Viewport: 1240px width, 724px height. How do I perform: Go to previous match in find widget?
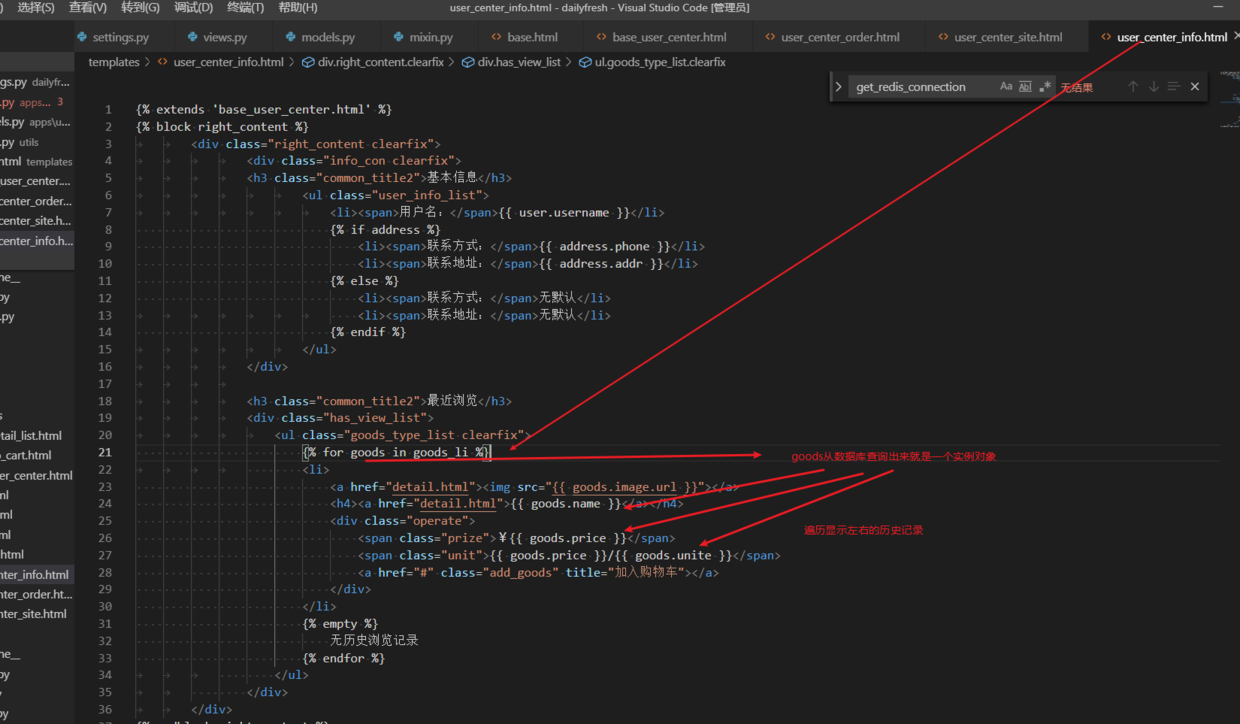click(x=1133, y=87)
